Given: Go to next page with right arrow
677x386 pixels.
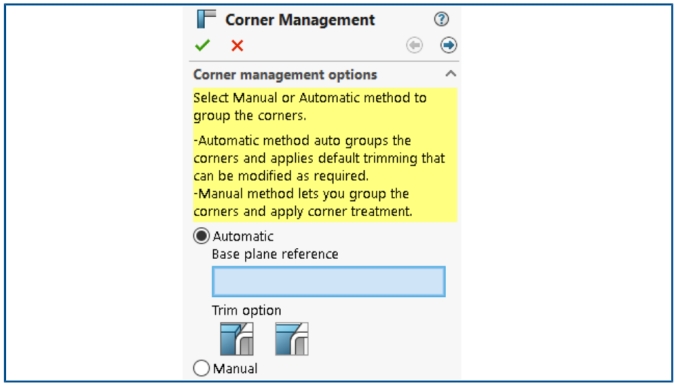Looking at the screenshot, I should tap(449, 45).
